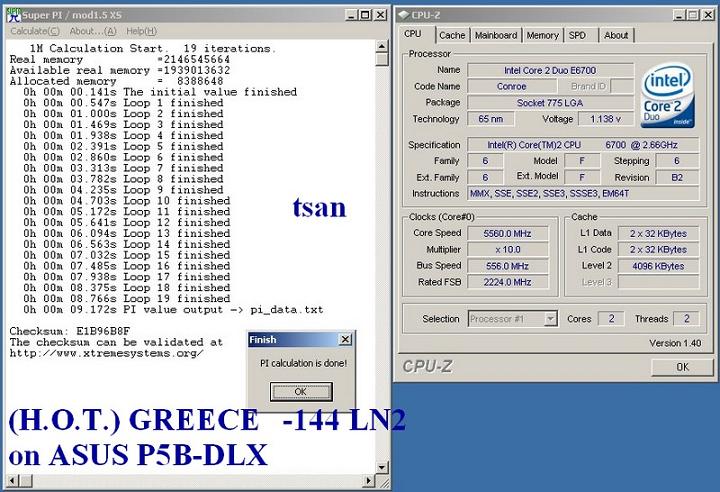Select the CPU tab in CPU-Z
Screen dimensions: 720x492
(413, 34)
